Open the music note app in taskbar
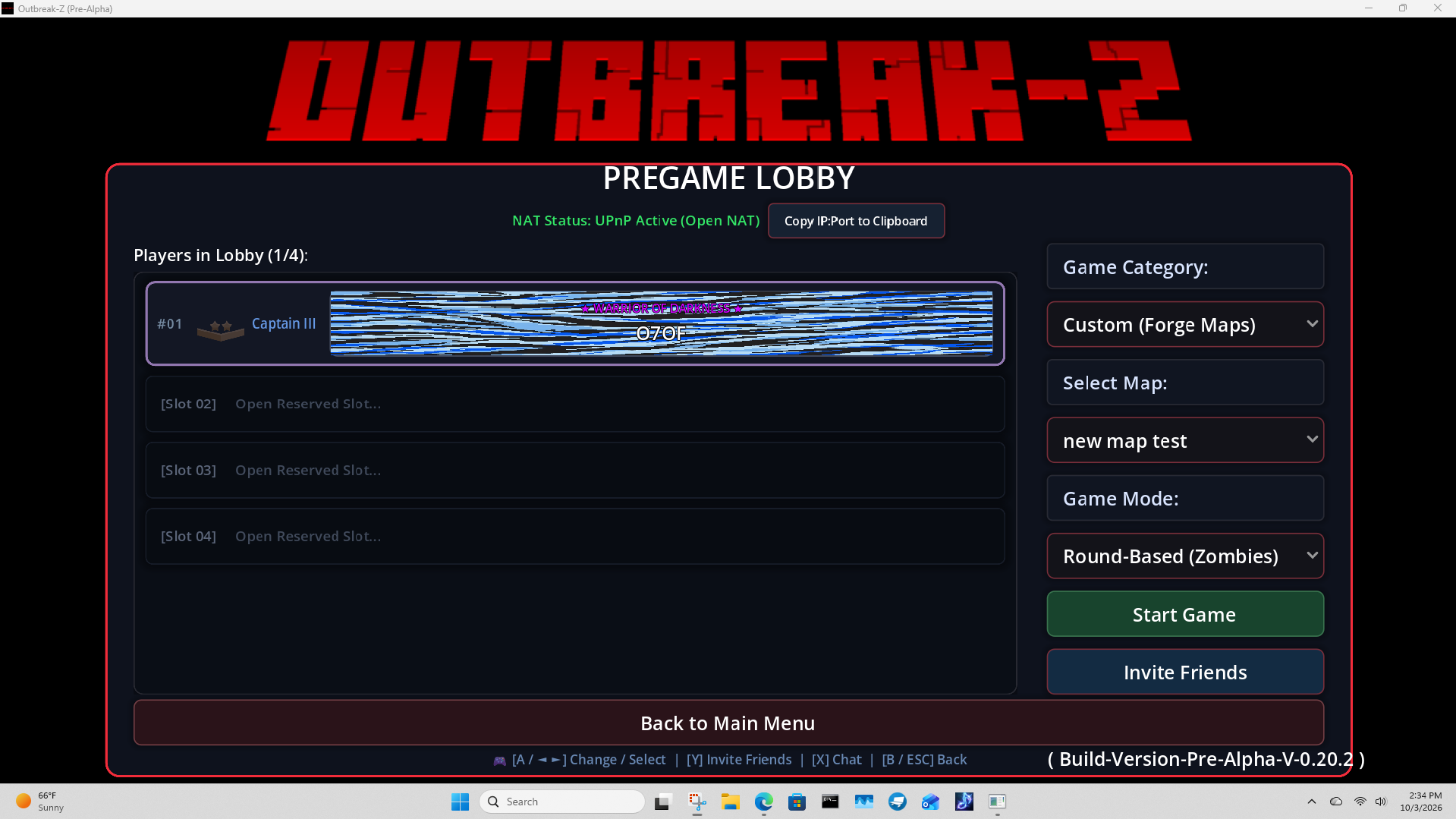Image resolution: width=1456 pixels, height=819 pixels. click(x=964, y=802)
